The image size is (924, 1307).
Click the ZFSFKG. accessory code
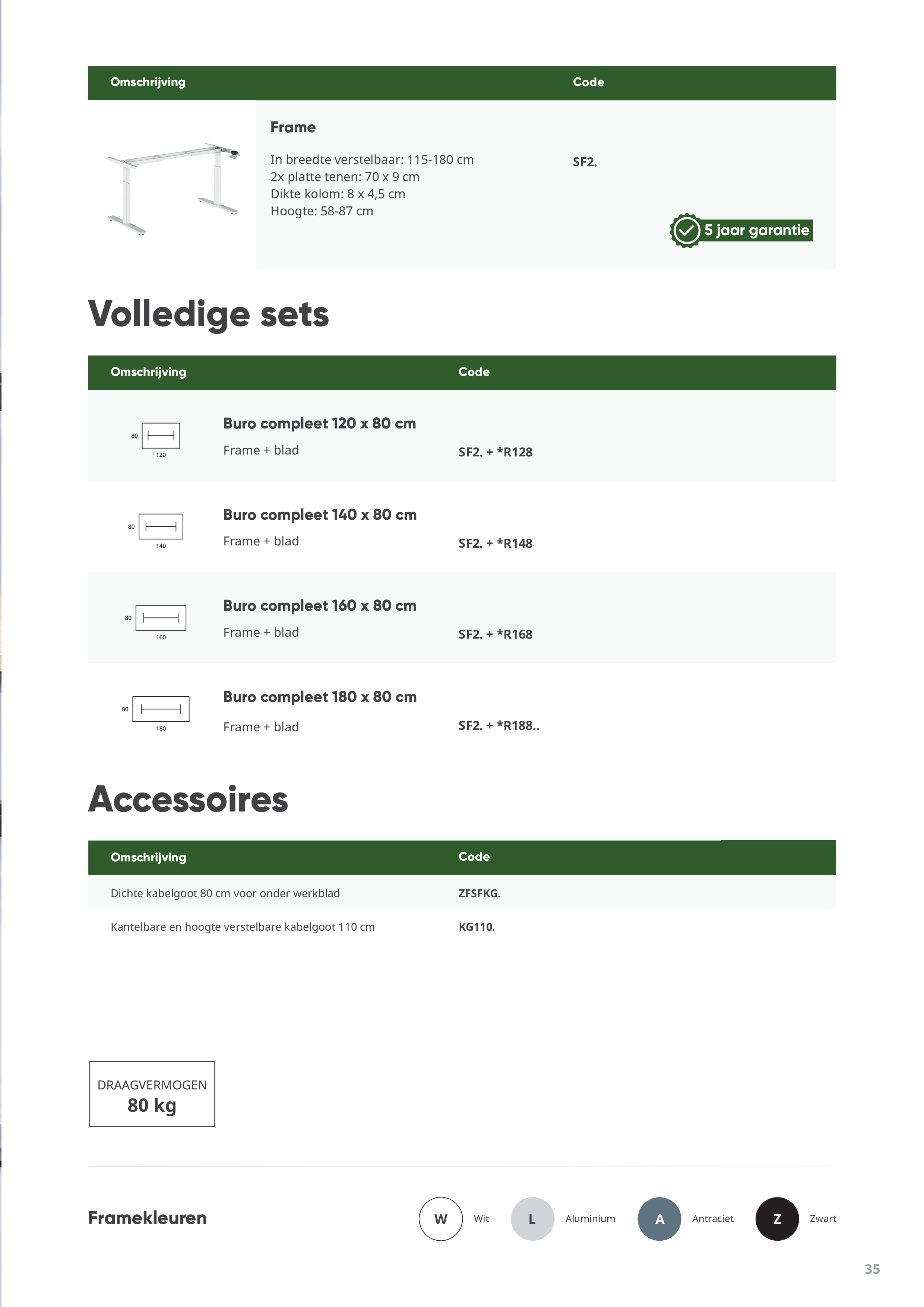480,893
